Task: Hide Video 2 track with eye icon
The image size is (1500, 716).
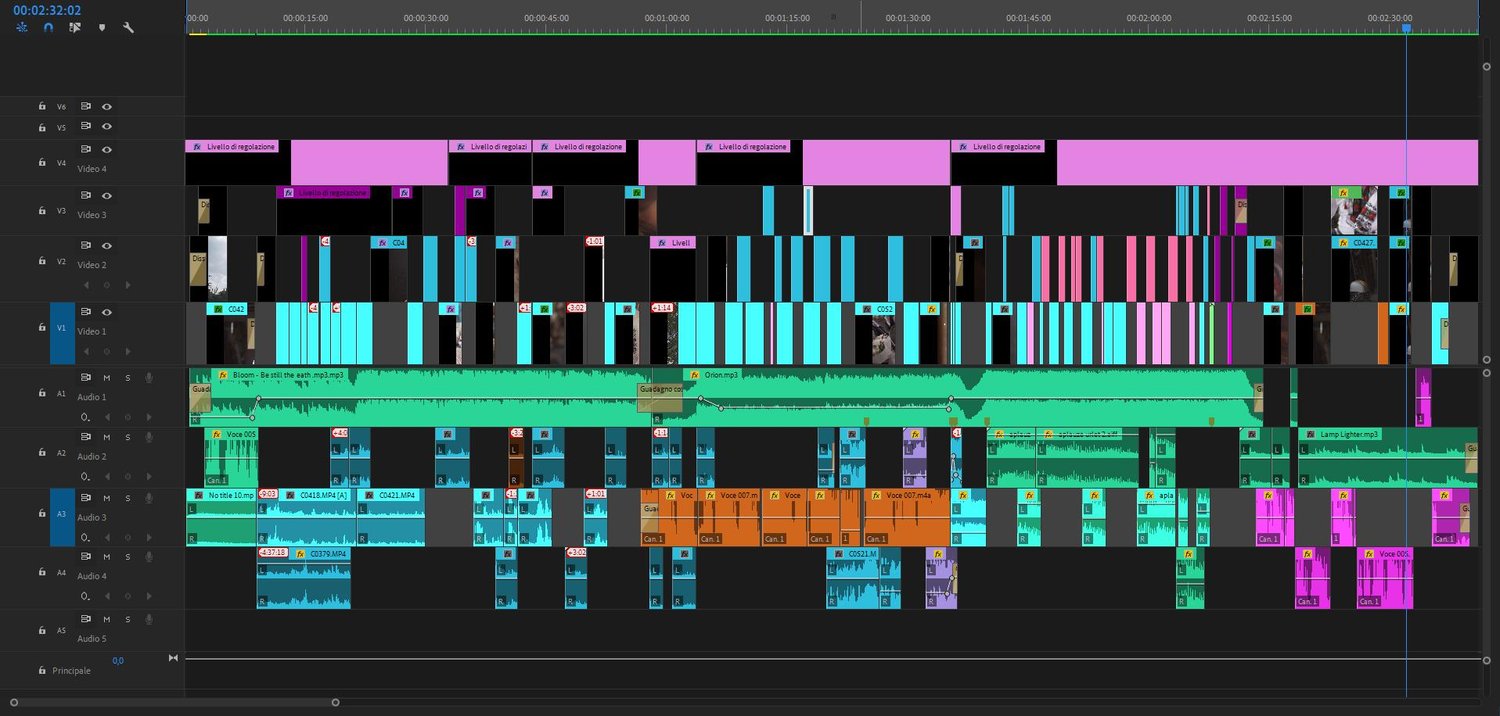Action: pyautogui.click(x=106, y=246)
